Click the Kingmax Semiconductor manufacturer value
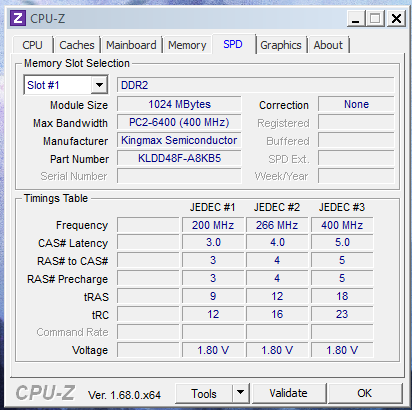 pyautogui.click(x=179, y=140)
